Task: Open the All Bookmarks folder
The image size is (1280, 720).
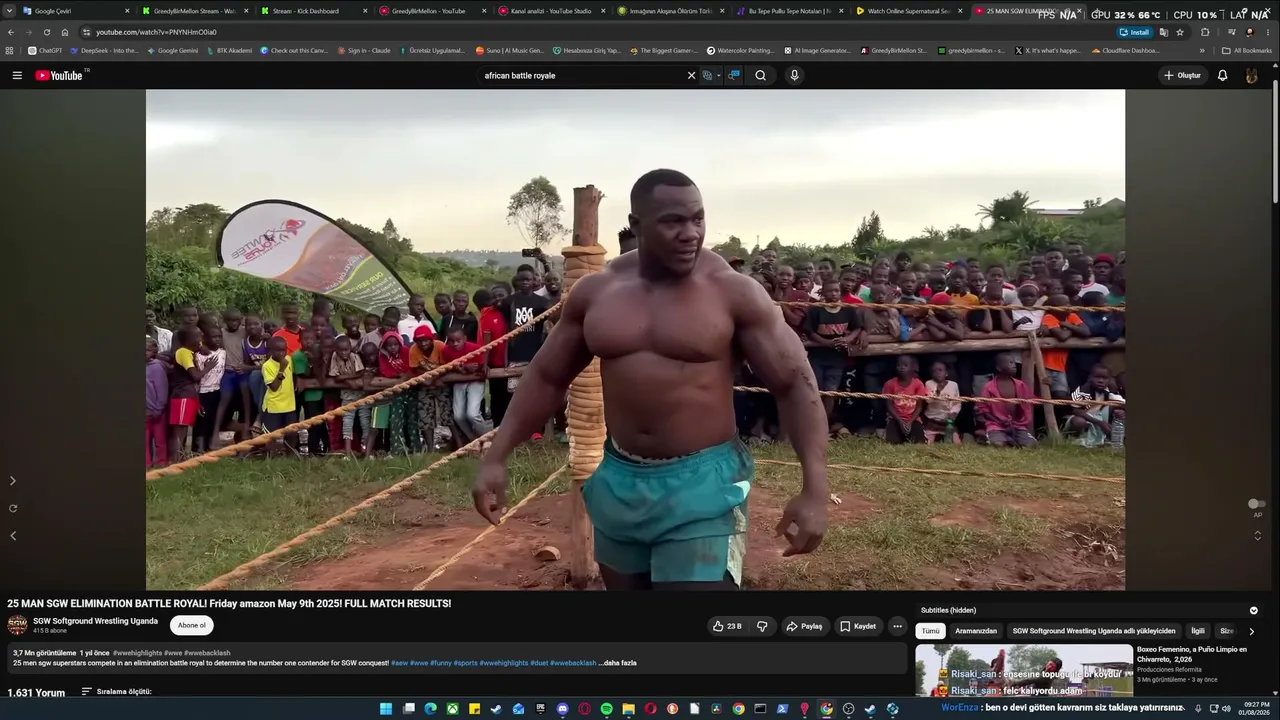Action: click(1246, 50)
